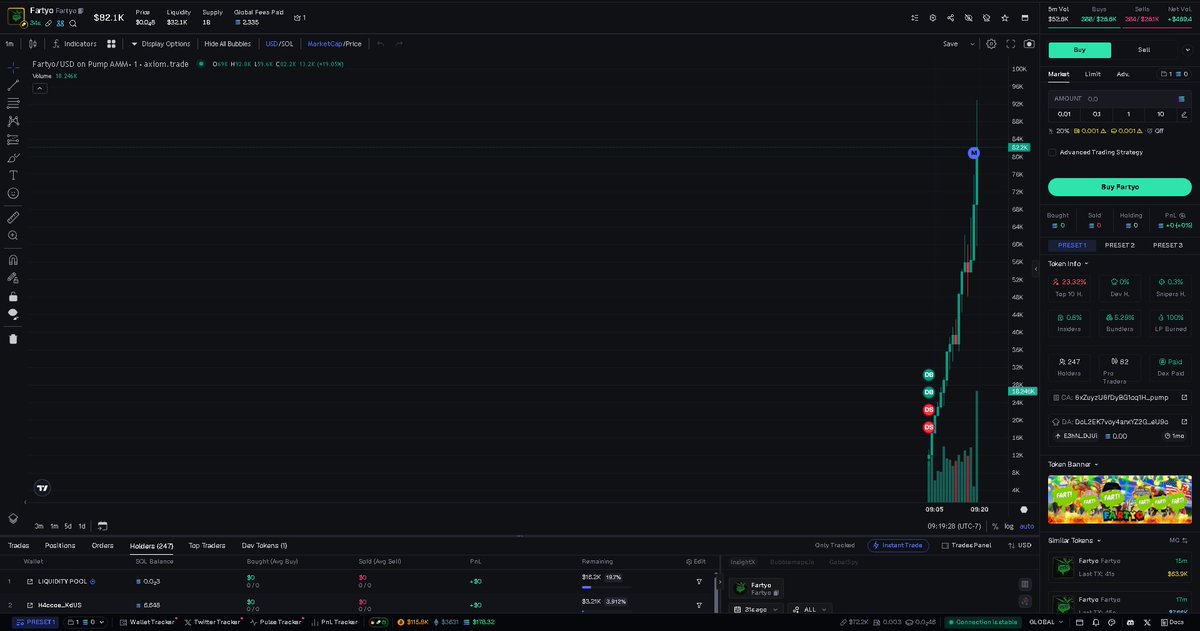This screenshot has height=631, width=1200.
Task: Select PRESET 2
Action: 1120,245
